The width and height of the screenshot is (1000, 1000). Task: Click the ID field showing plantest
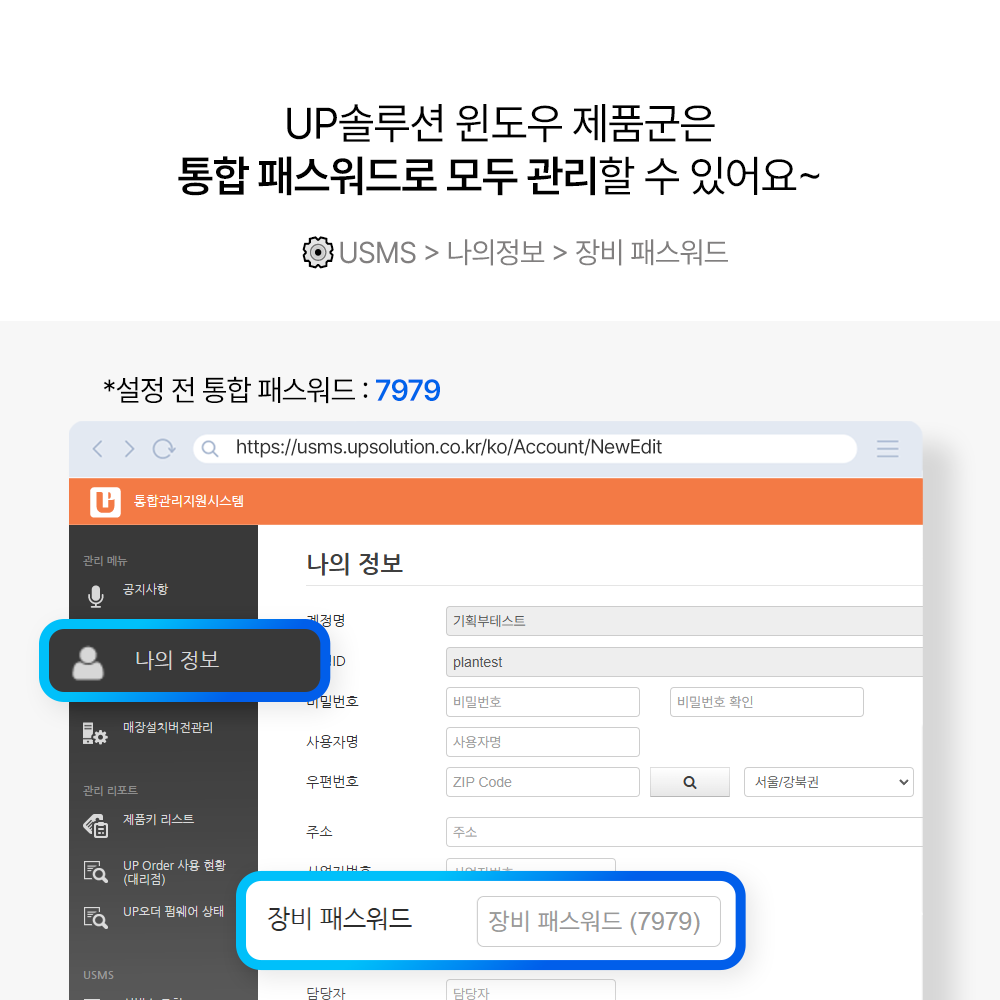[x=684, y=662]
